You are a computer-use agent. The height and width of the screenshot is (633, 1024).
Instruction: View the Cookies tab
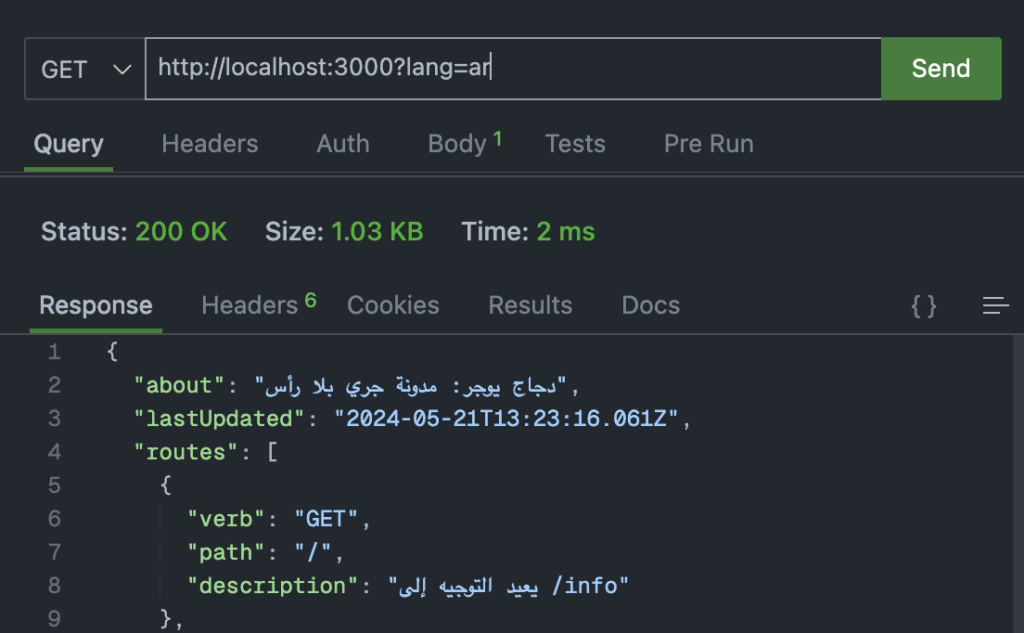coord(392,305)
